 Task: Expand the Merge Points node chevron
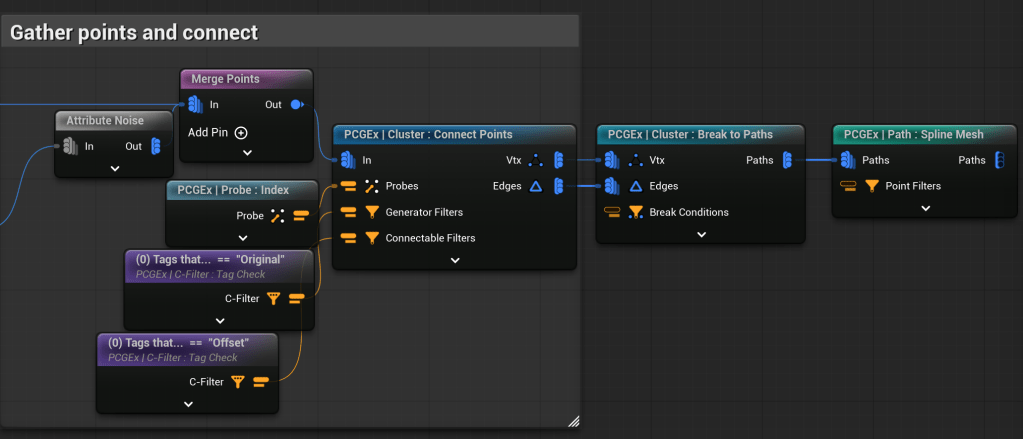click(247, 153)
